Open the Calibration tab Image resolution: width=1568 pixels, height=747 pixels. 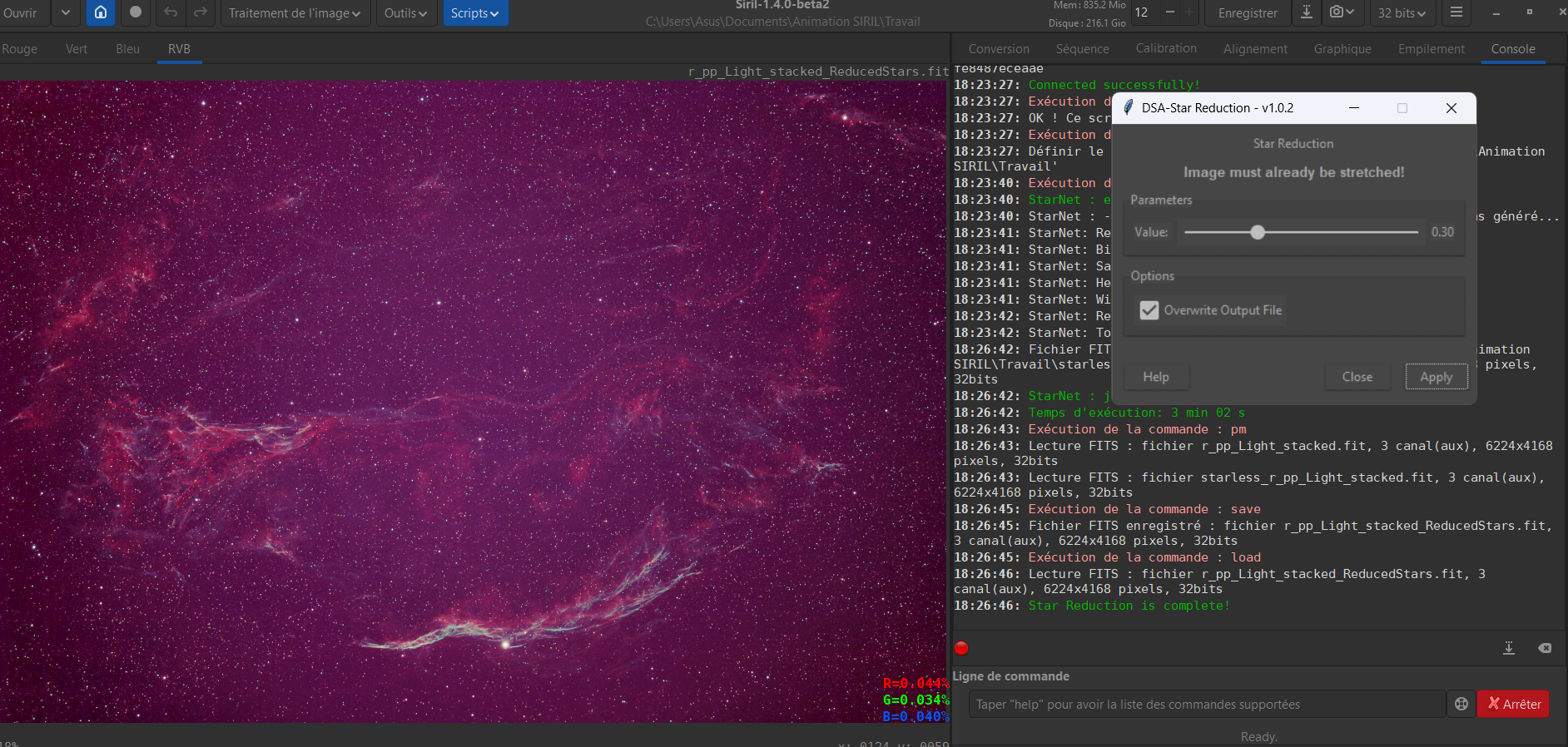coord(1166,49)
